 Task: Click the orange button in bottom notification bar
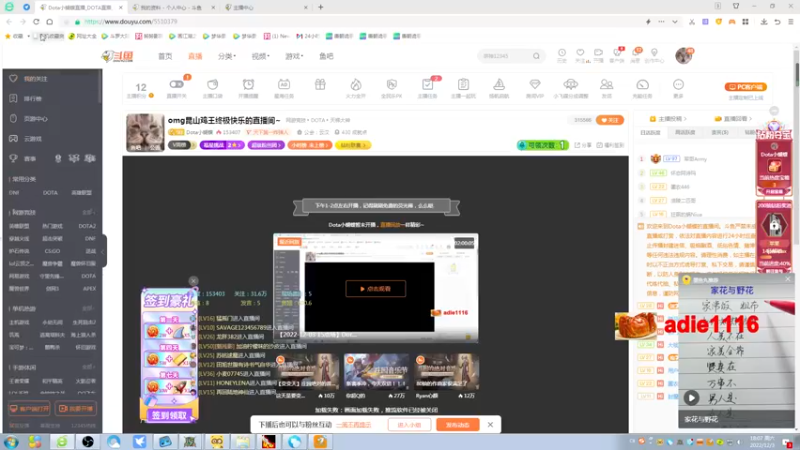click(458, 424)
